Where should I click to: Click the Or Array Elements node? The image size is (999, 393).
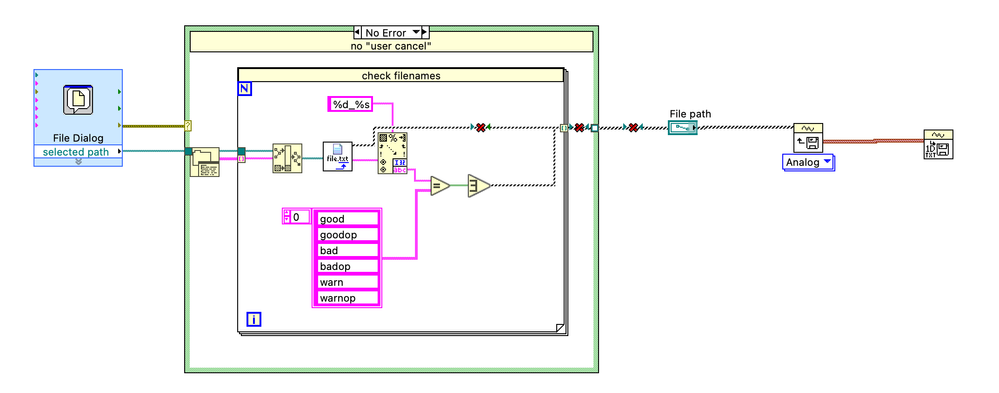point(479,185)
